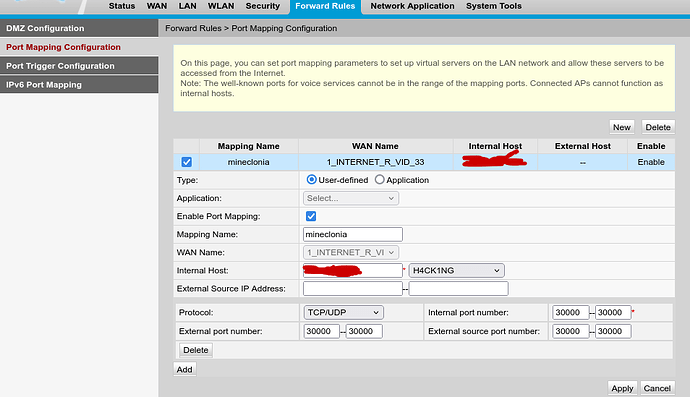Open the System Tools tab

pos(494,6)
